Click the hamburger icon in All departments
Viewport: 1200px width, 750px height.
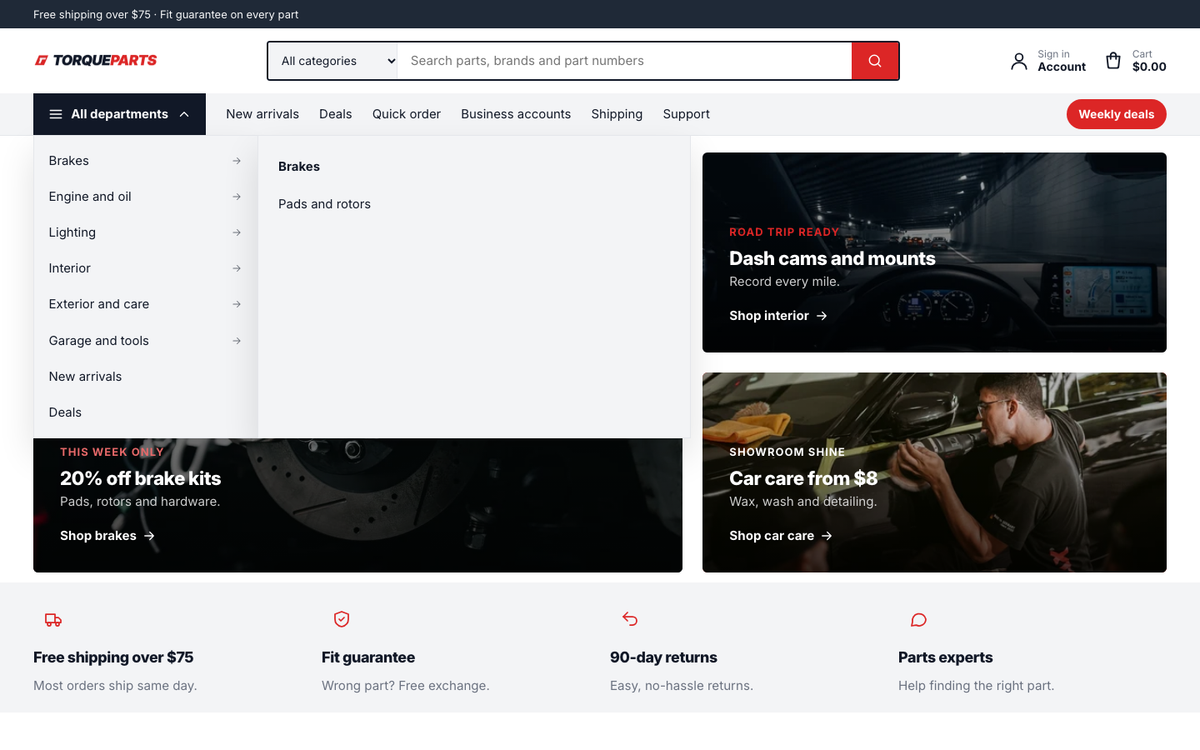click(x=56, y=114)
